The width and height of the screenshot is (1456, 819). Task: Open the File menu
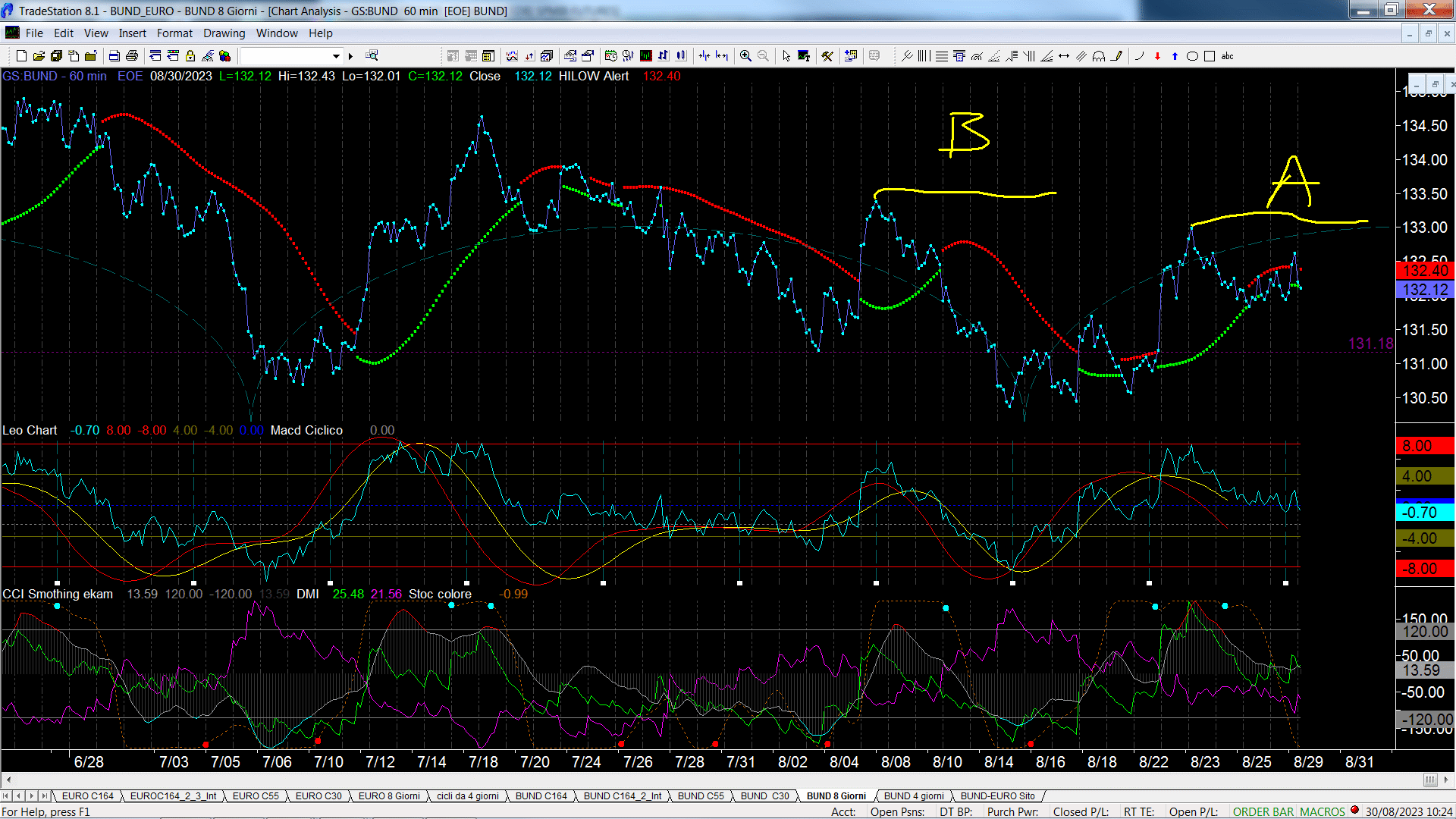click(x=34, y=33)
